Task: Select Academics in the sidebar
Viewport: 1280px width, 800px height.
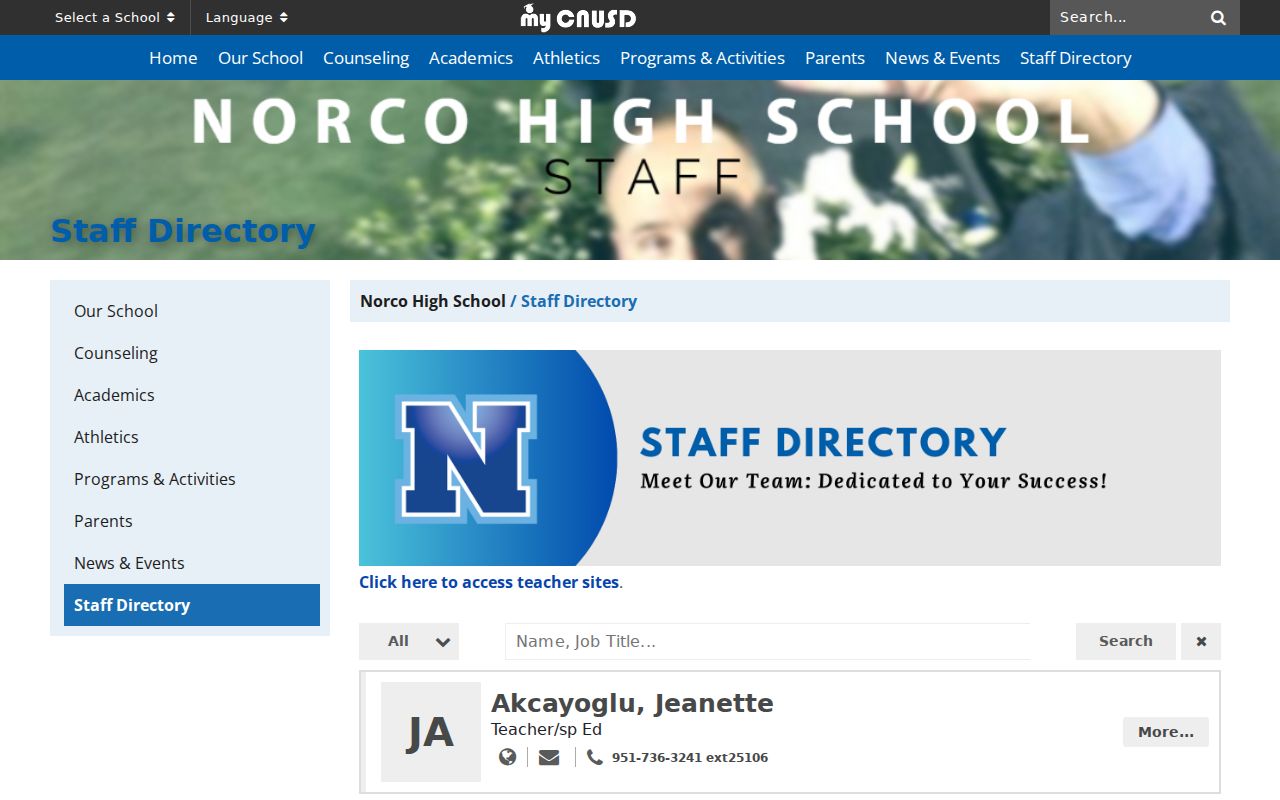Action: point(192,395)
